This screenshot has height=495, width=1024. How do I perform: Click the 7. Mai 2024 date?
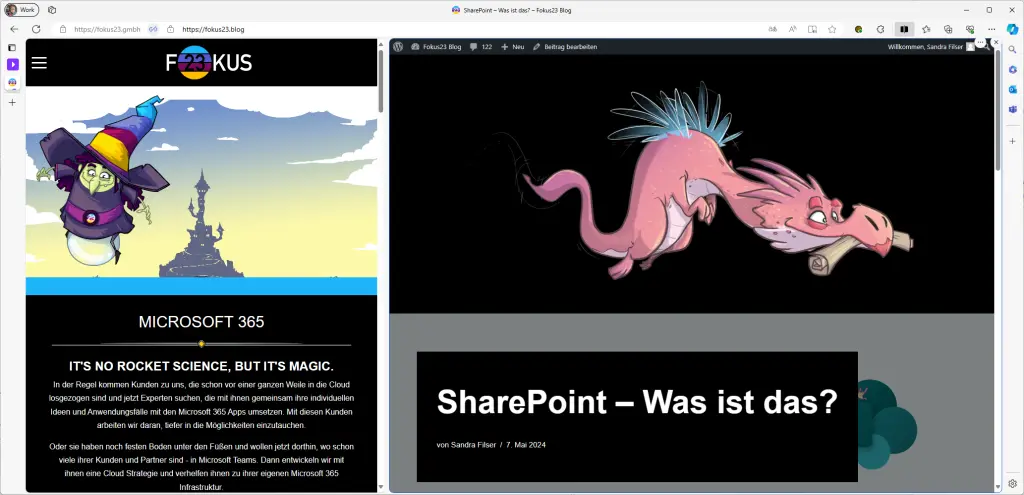[x=526, y=445]
